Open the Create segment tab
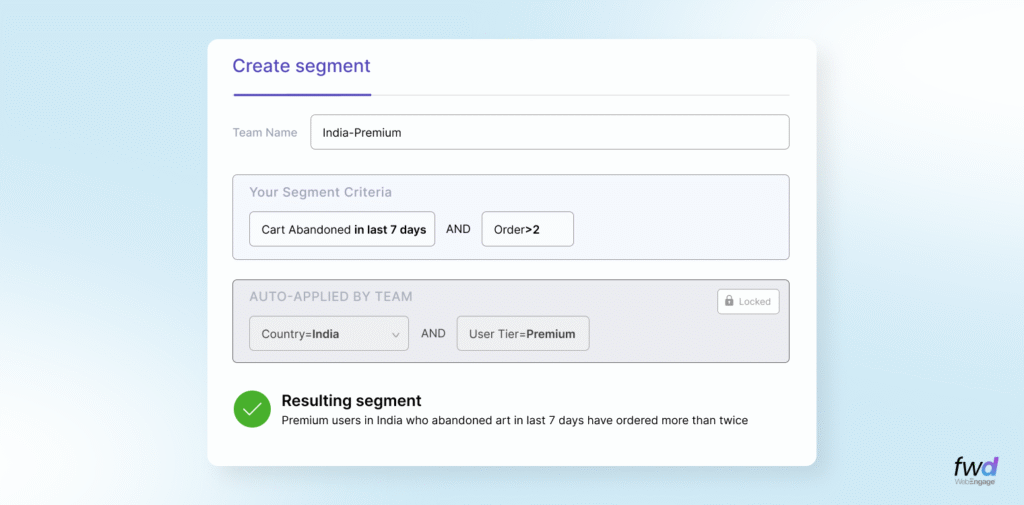Viewport: 1024px width, 505px height. [x=301, y=66]
